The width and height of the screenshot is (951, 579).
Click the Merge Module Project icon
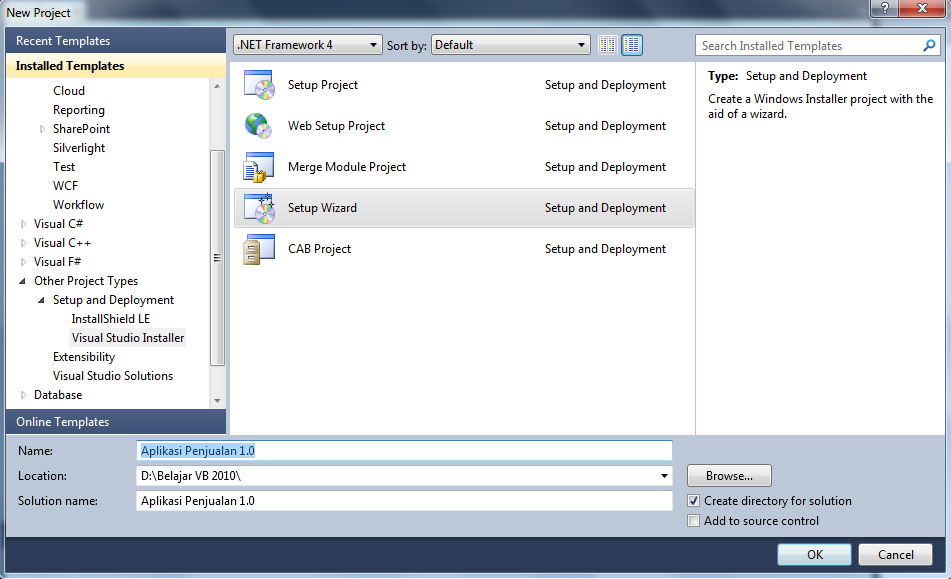coord(259,167)
